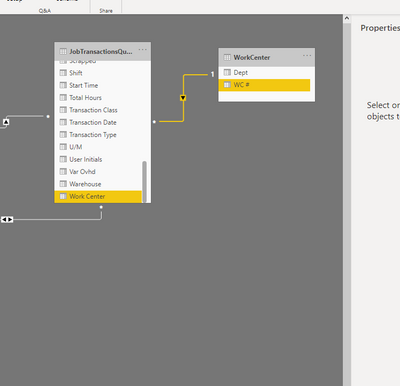This screenshot has width=400, height=386.
Task: Click the column icon beside Shift
Action: [x=63, y=73]
